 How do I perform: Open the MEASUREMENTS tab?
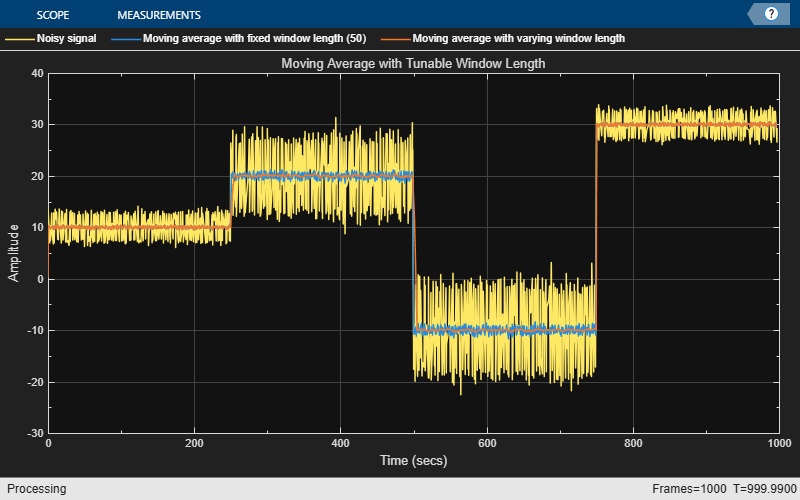159,15
